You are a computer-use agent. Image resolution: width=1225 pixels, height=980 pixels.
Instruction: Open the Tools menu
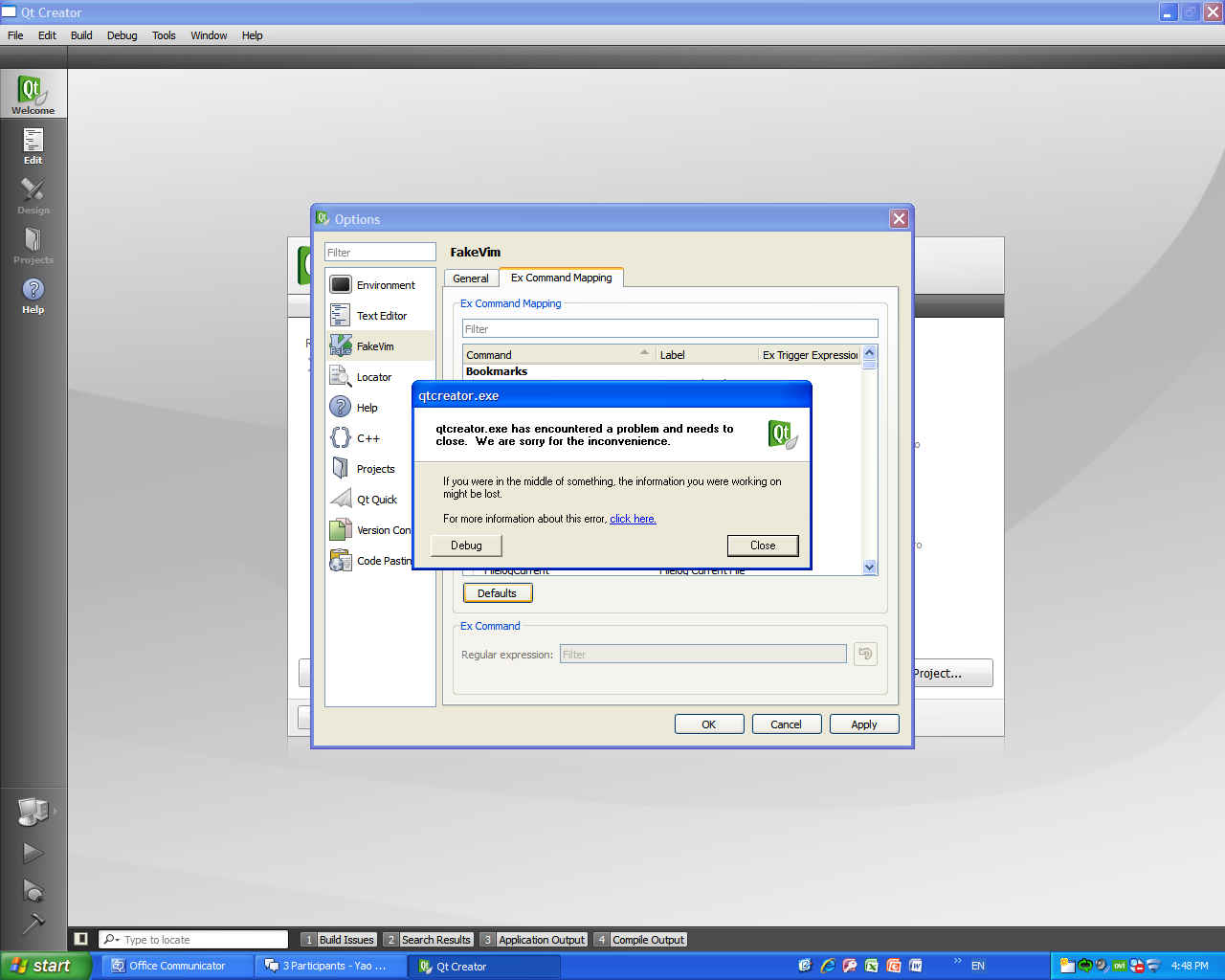tap(164, 35)
